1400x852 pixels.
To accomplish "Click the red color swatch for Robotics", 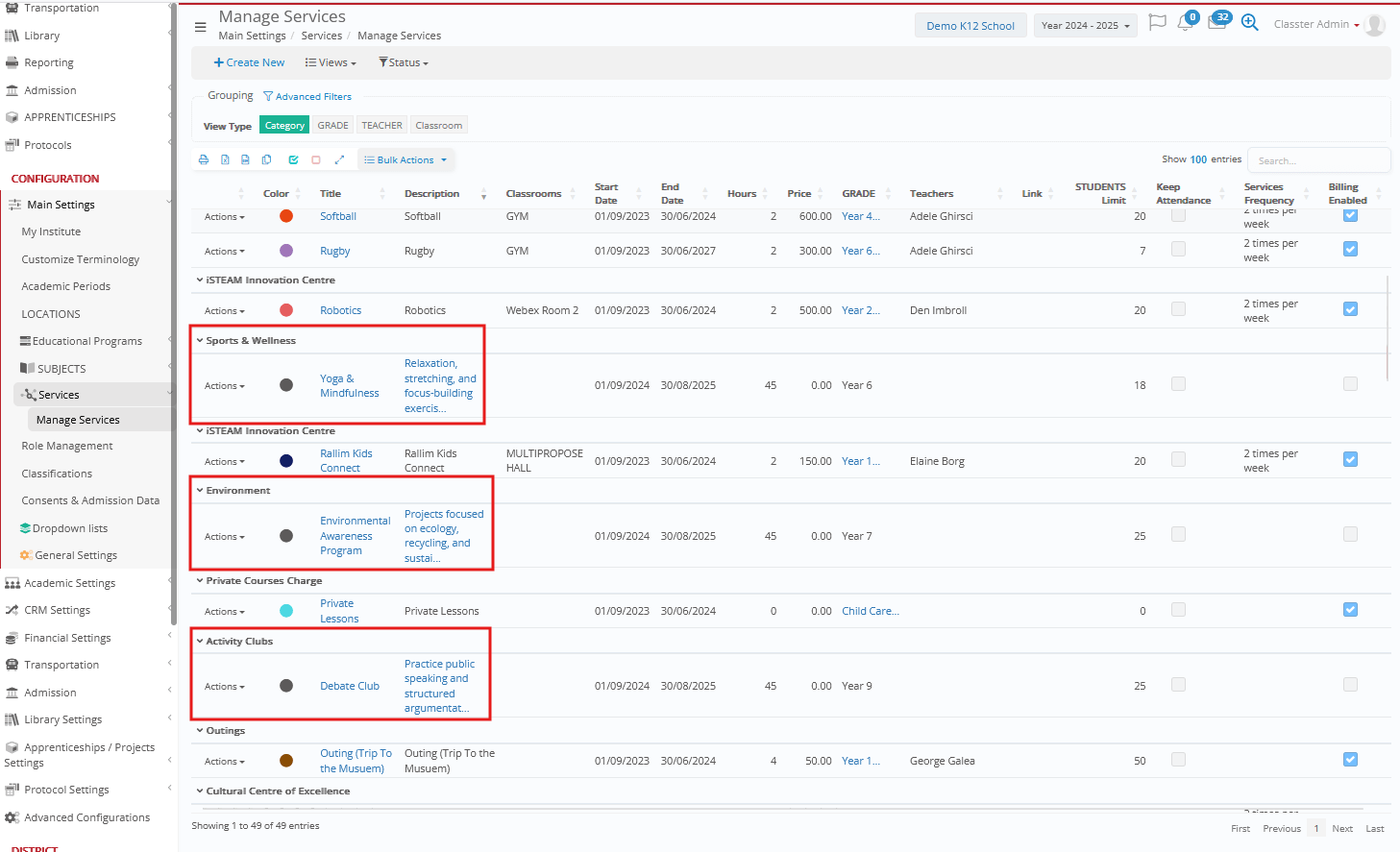I will point(286,310).
